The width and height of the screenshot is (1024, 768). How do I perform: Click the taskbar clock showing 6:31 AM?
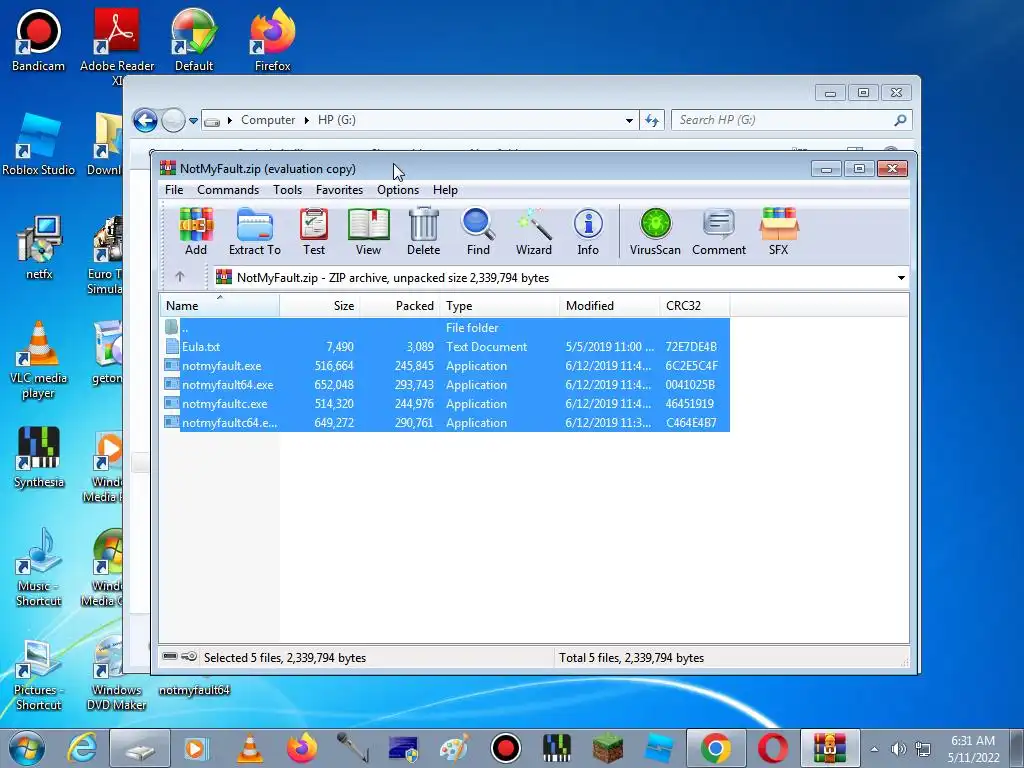[973, 749]
